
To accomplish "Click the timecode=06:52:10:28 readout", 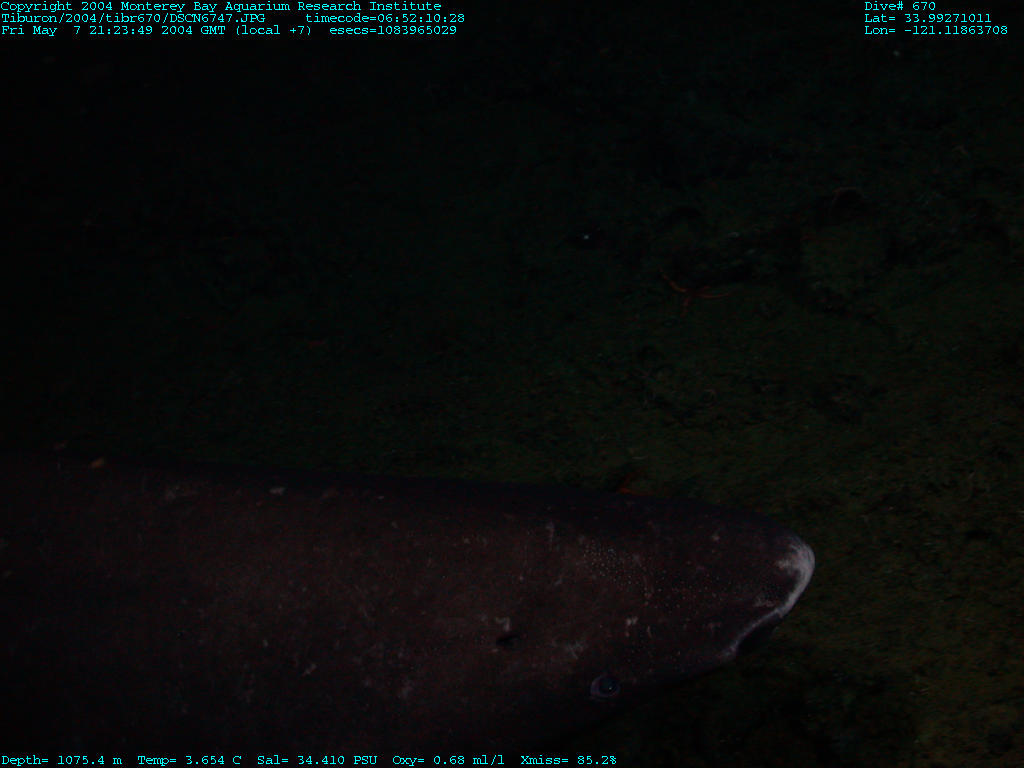I will pos(384,18).
